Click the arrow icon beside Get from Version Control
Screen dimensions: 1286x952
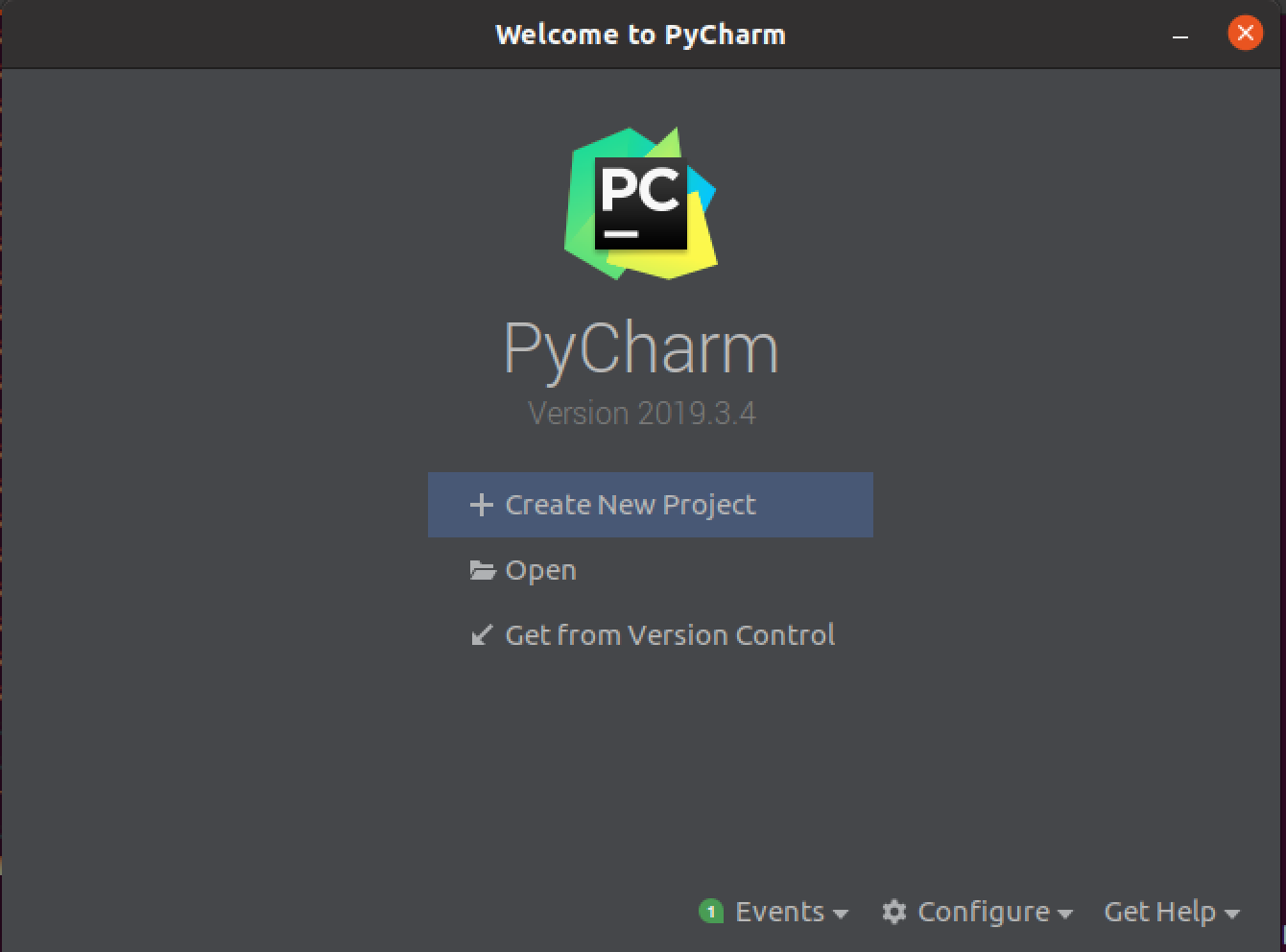tap(483, 634)
